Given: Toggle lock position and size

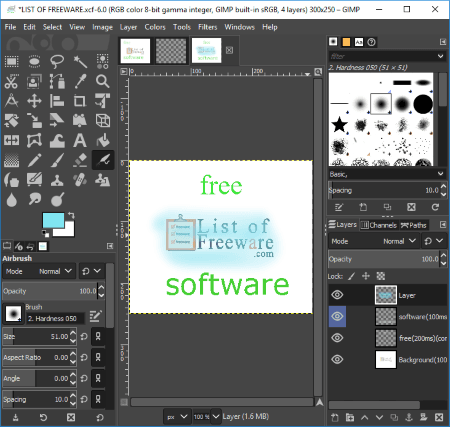Looking at the screenshot, I should point(366,276).
